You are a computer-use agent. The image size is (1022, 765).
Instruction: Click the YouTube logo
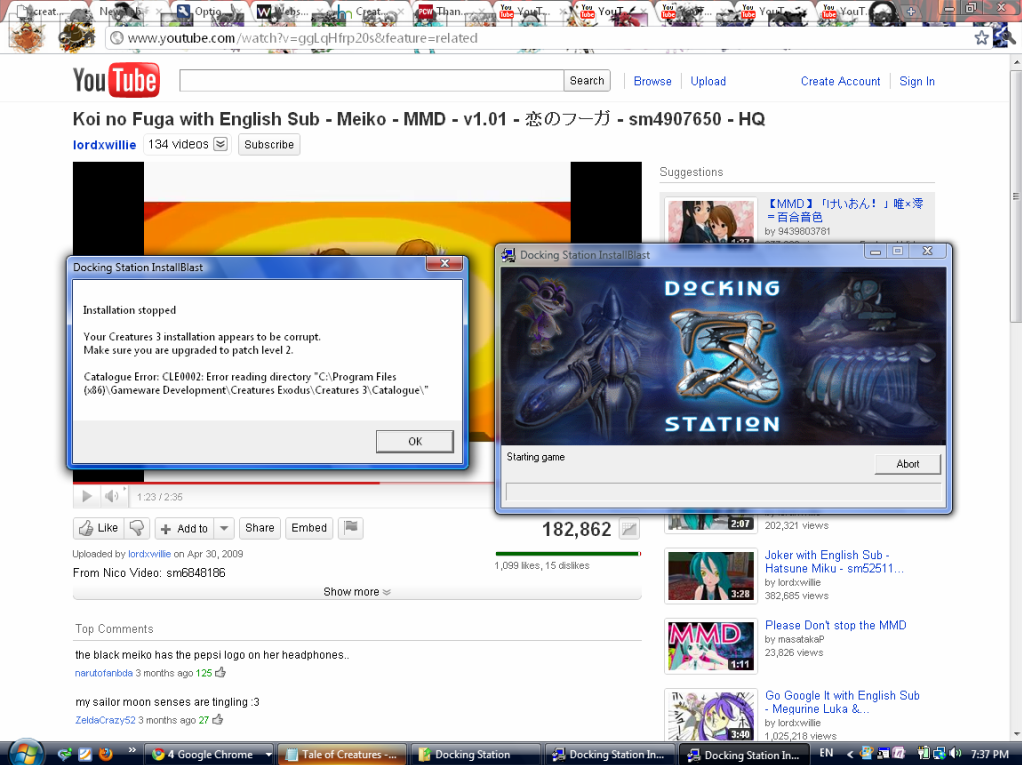115,81
